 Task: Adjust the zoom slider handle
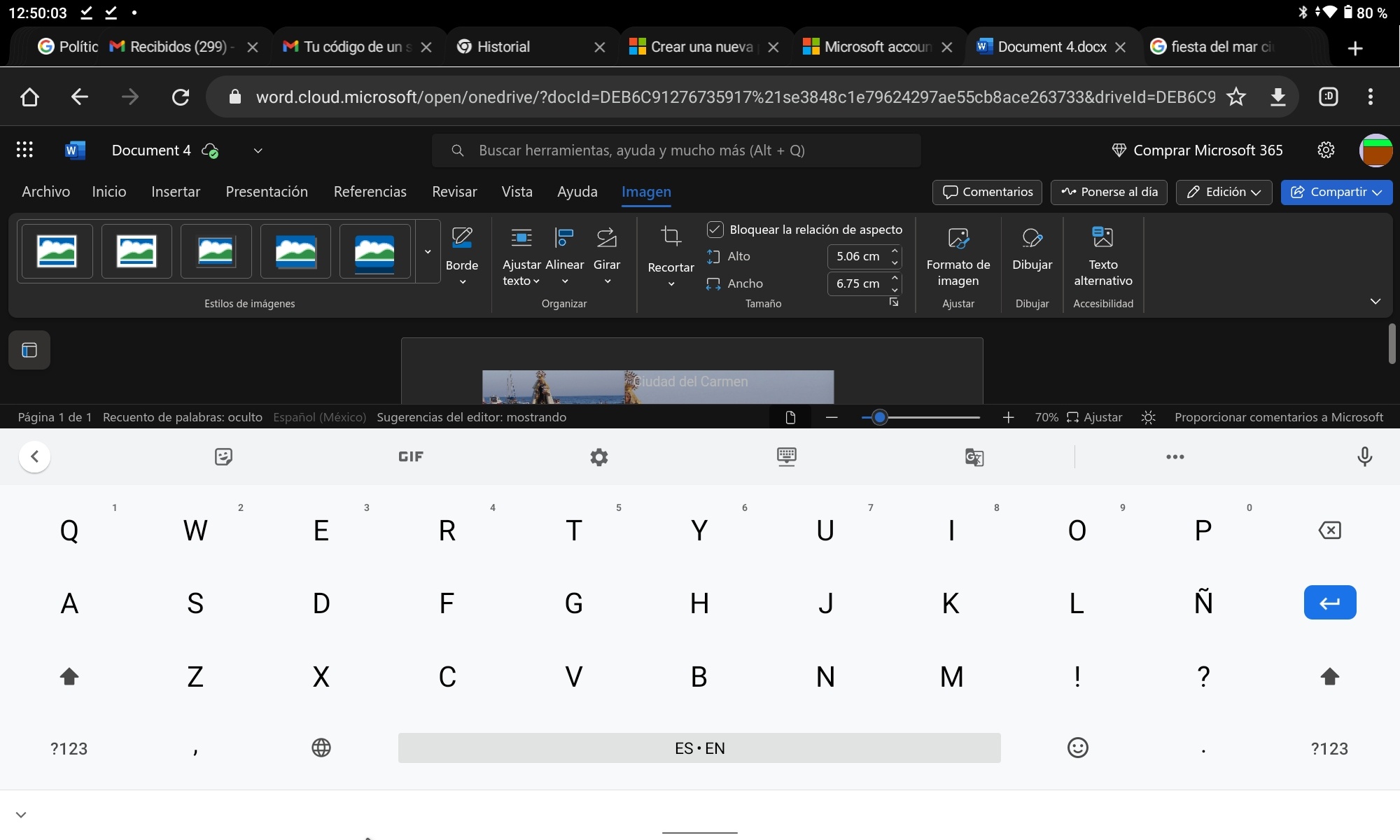click(x=880, y=418)
